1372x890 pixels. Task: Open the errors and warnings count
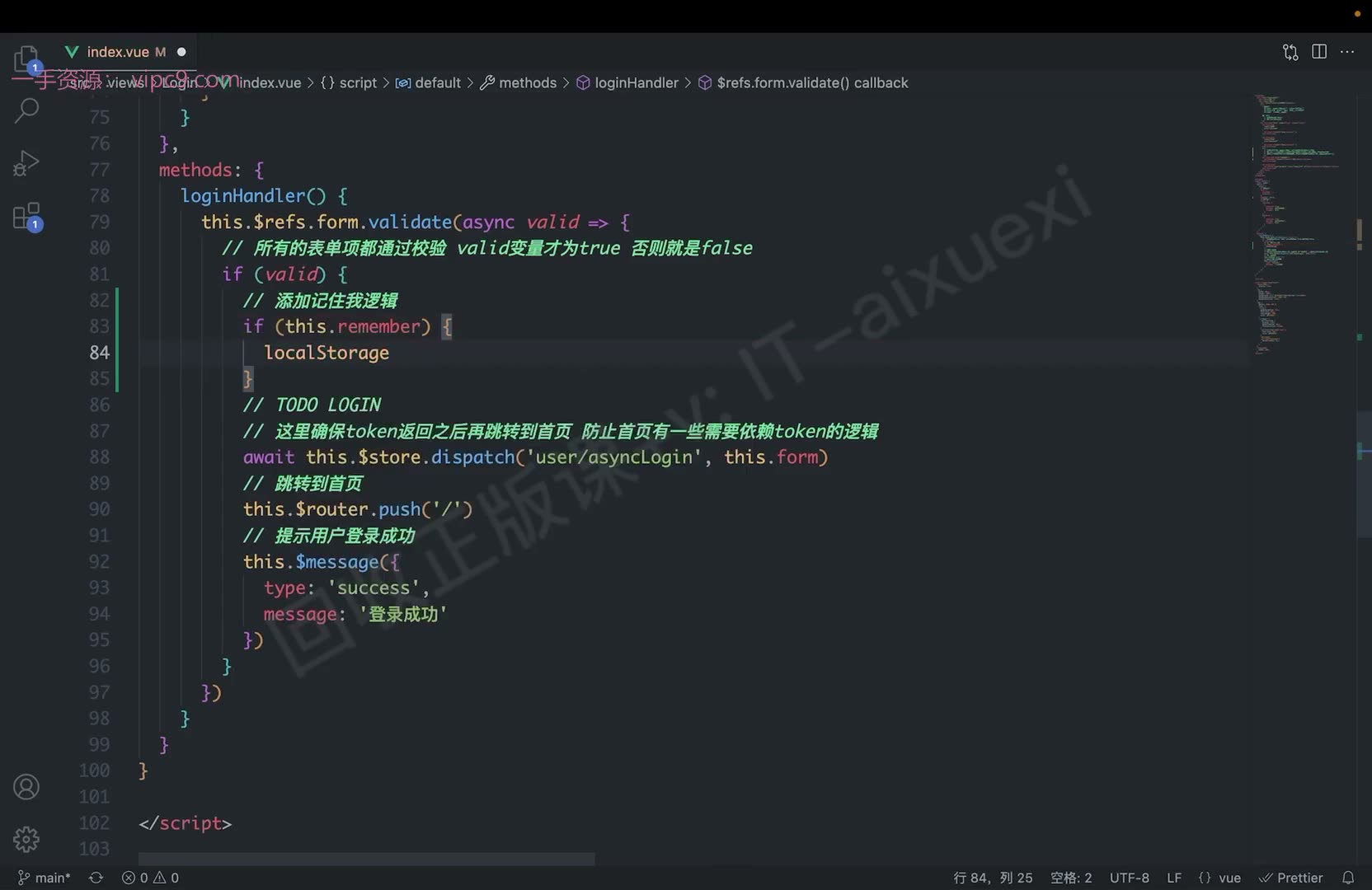(150, 878)
